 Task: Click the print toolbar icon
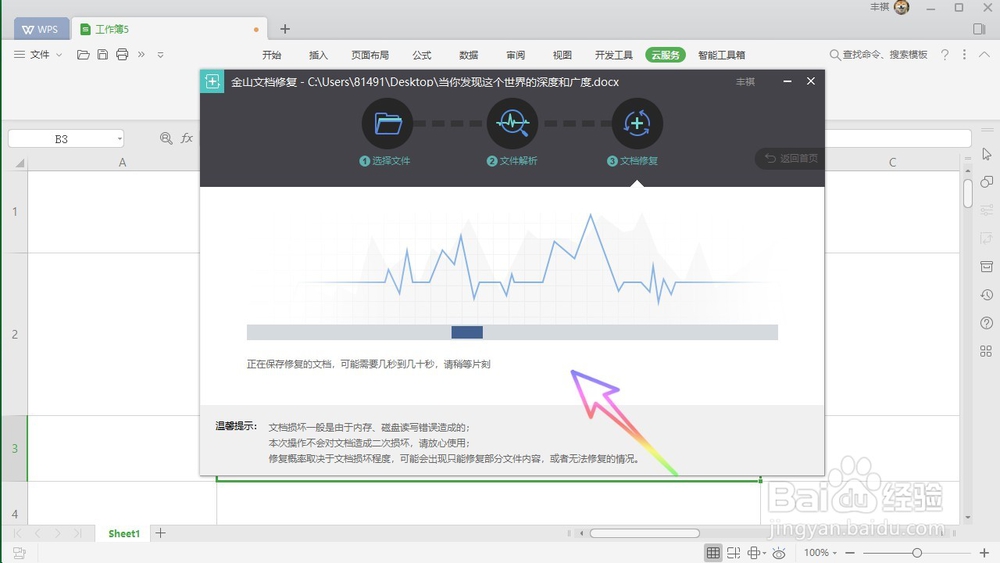[x=122, y=54]
